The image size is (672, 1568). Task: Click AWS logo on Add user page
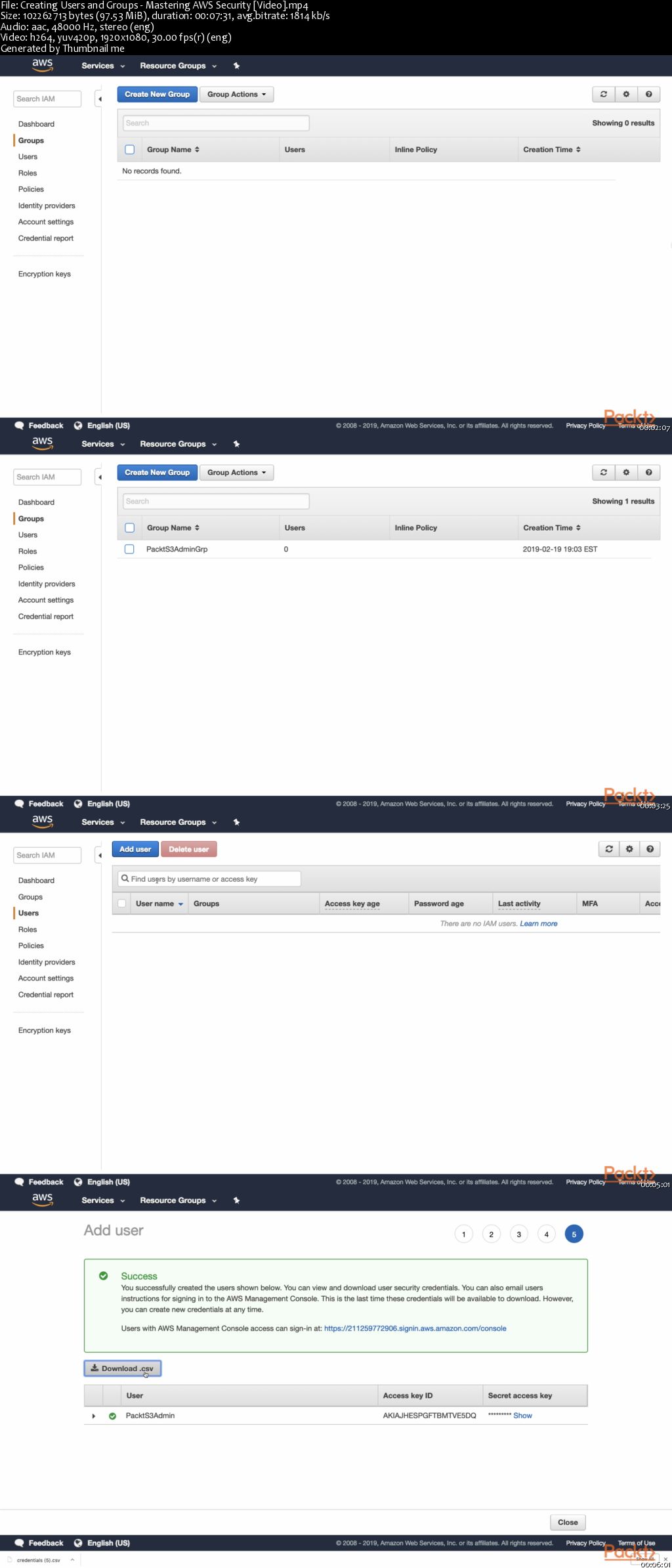tap(42, 1200)
